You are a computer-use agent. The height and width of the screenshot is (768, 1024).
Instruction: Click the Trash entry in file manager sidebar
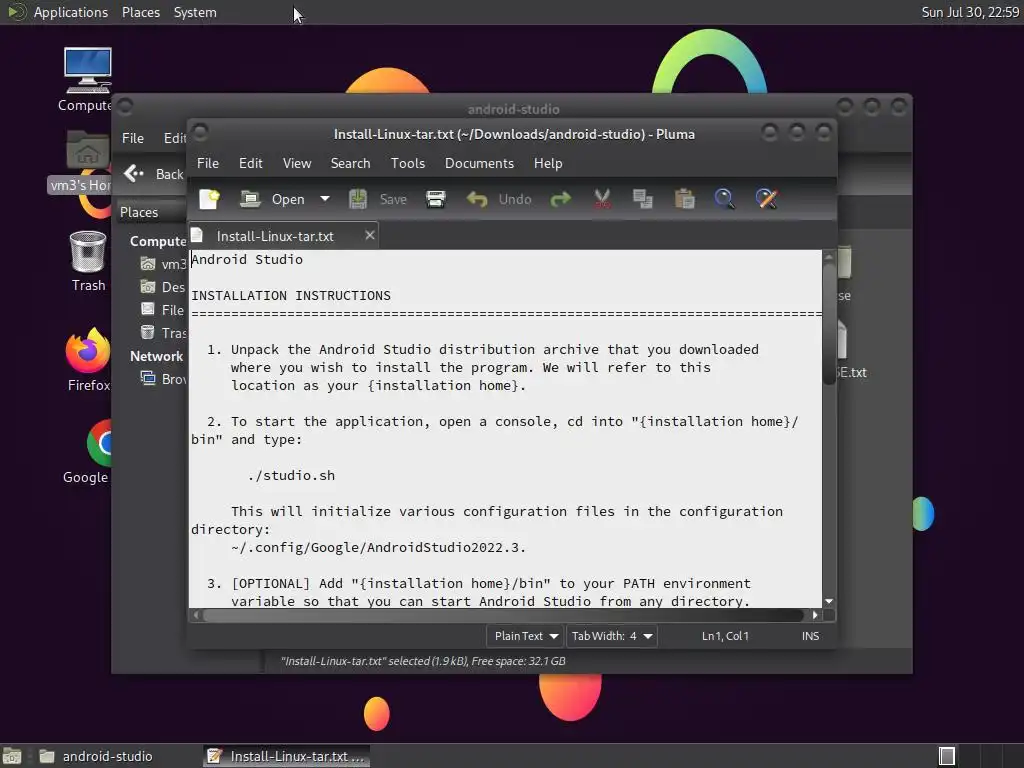tap(163, 333)
